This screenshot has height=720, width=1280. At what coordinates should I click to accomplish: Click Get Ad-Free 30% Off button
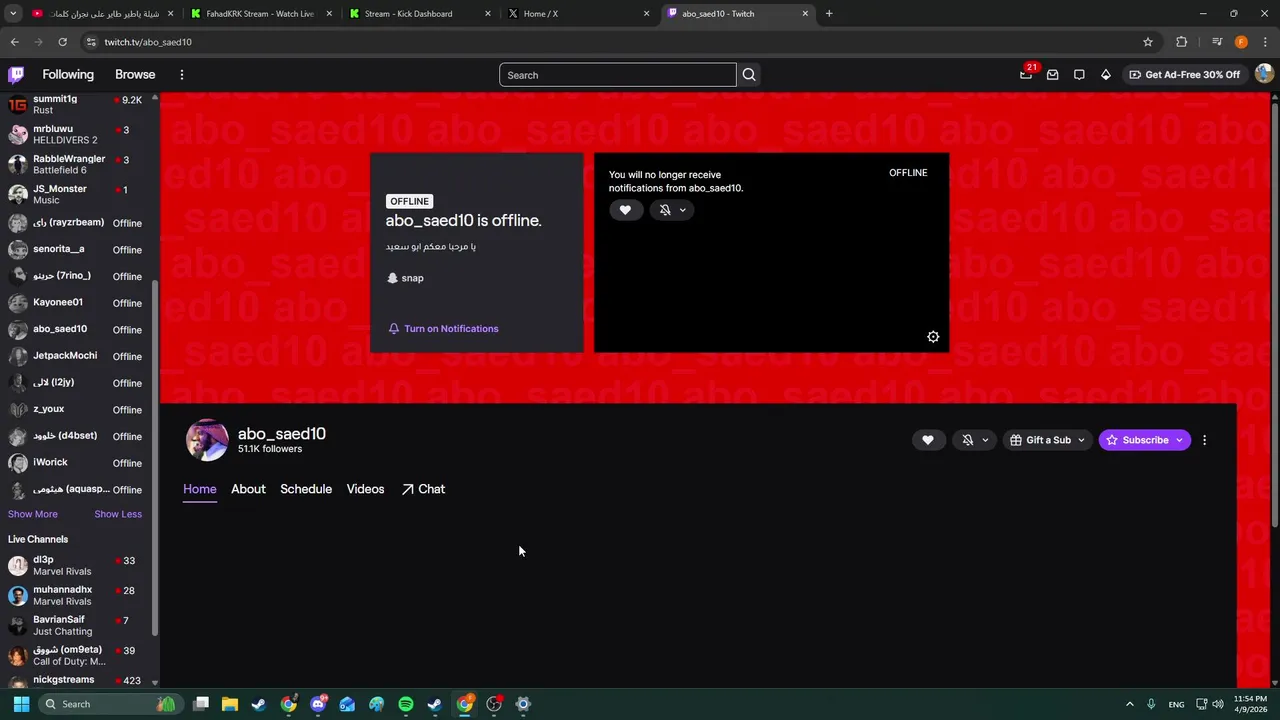tap(1184, 75)
